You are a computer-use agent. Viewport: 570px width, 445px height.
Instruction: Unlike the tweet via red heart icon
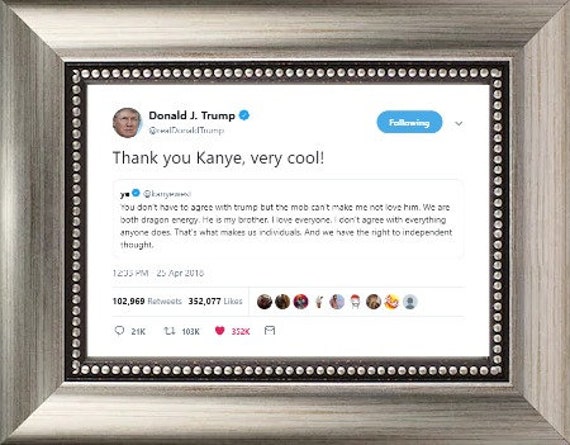[220, 330]
